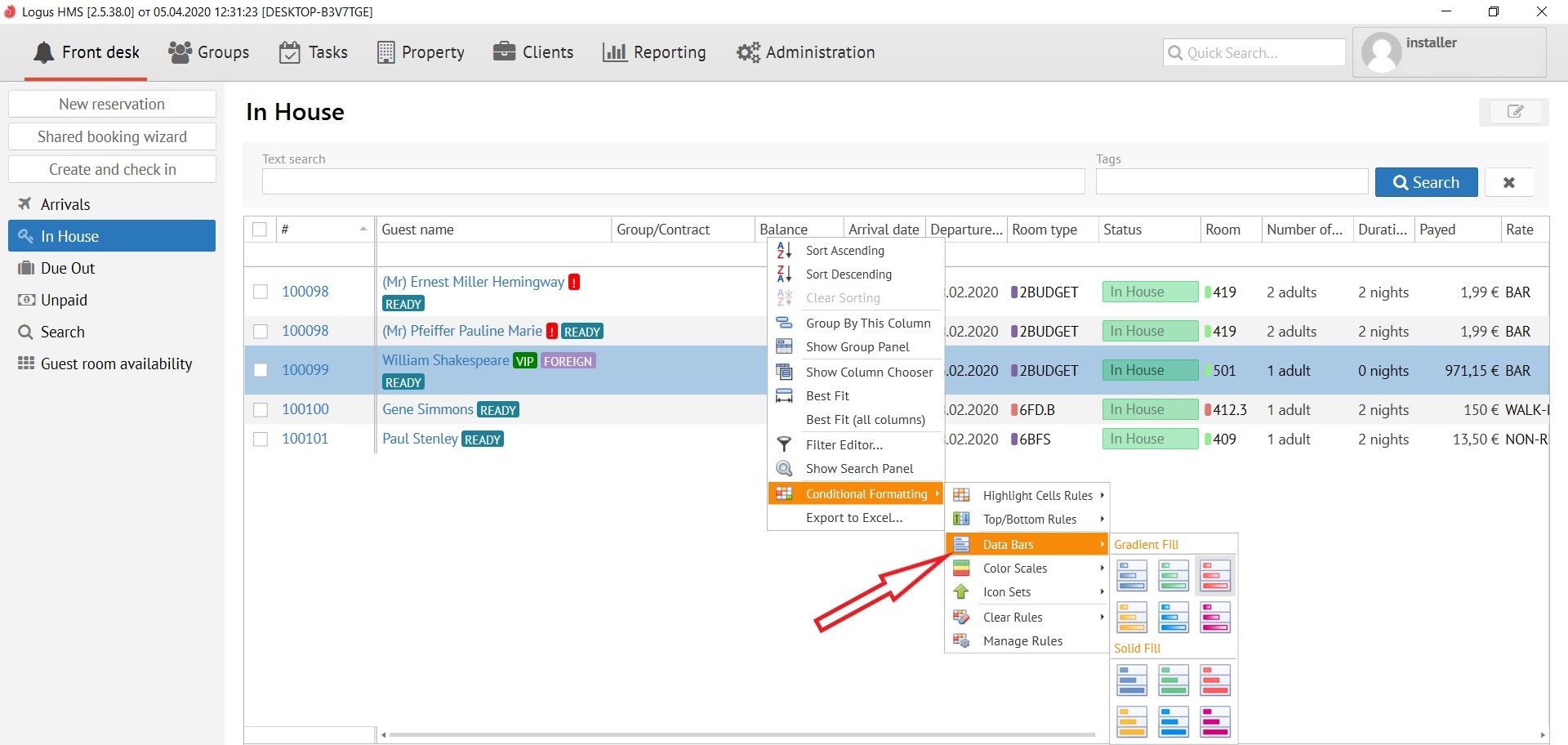
Task: Click the Filter Editor funnel icon
Action: tap(784, 444)
